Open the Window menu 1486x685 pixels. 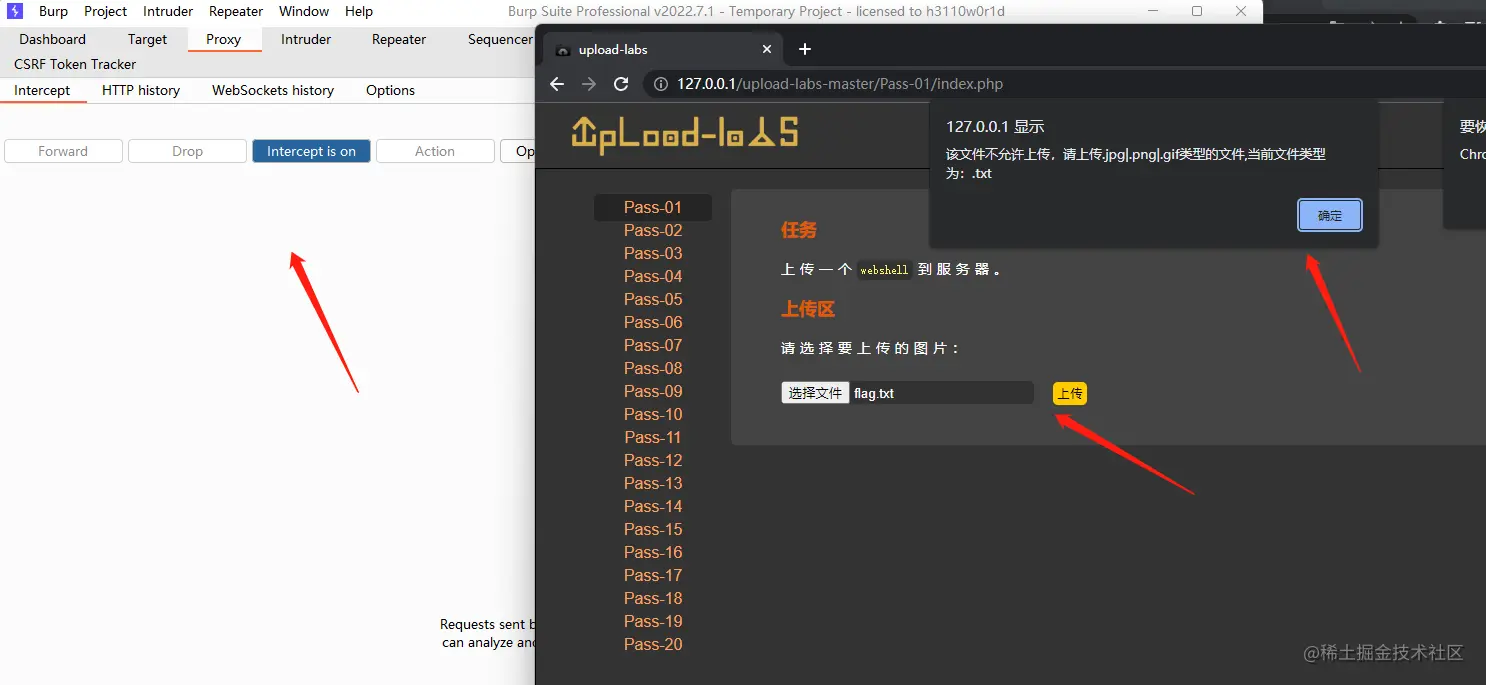[x=304, y=11]
